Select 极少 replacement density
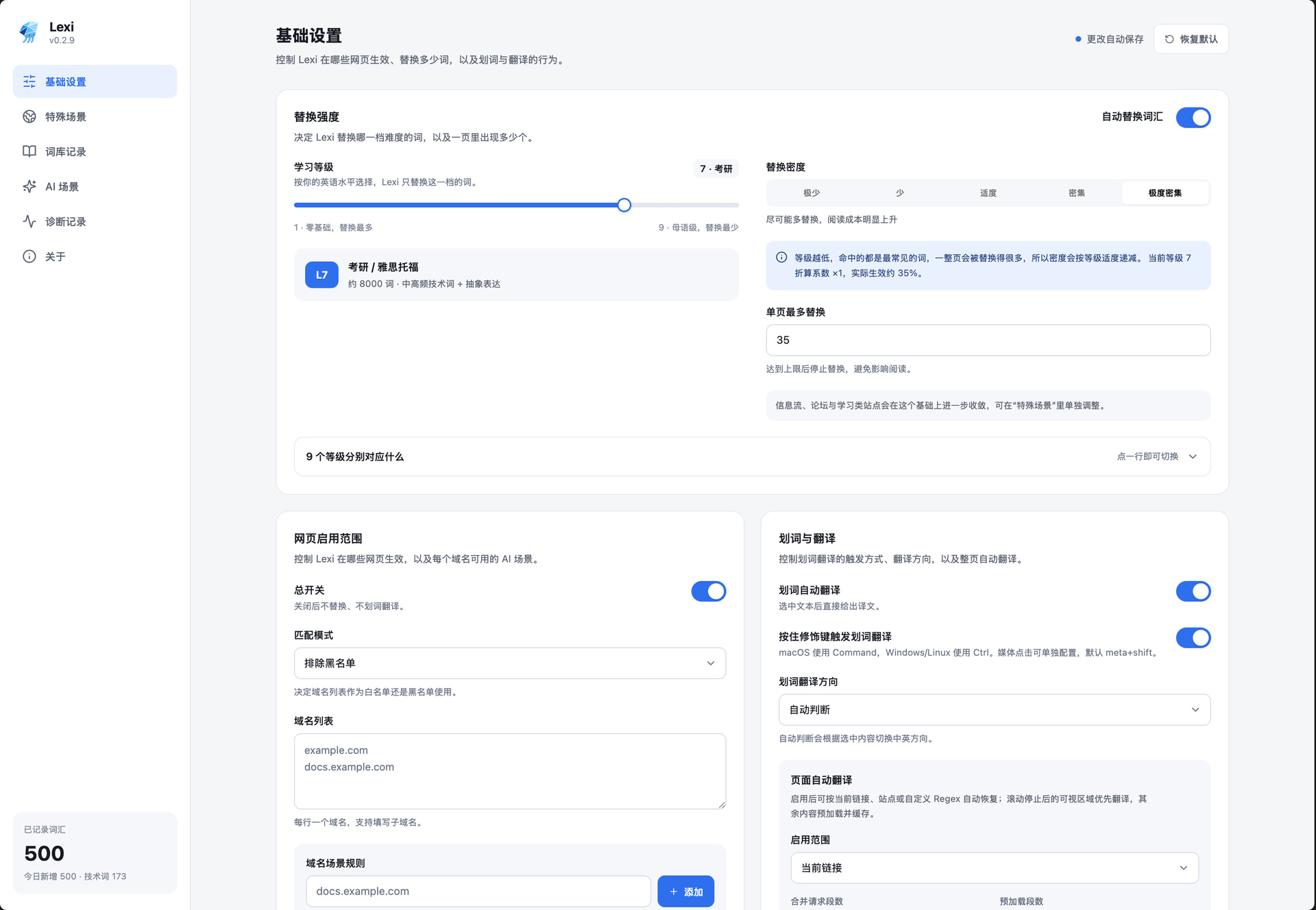The width and height of the screenshot is (1316, 910). (812, 193)
